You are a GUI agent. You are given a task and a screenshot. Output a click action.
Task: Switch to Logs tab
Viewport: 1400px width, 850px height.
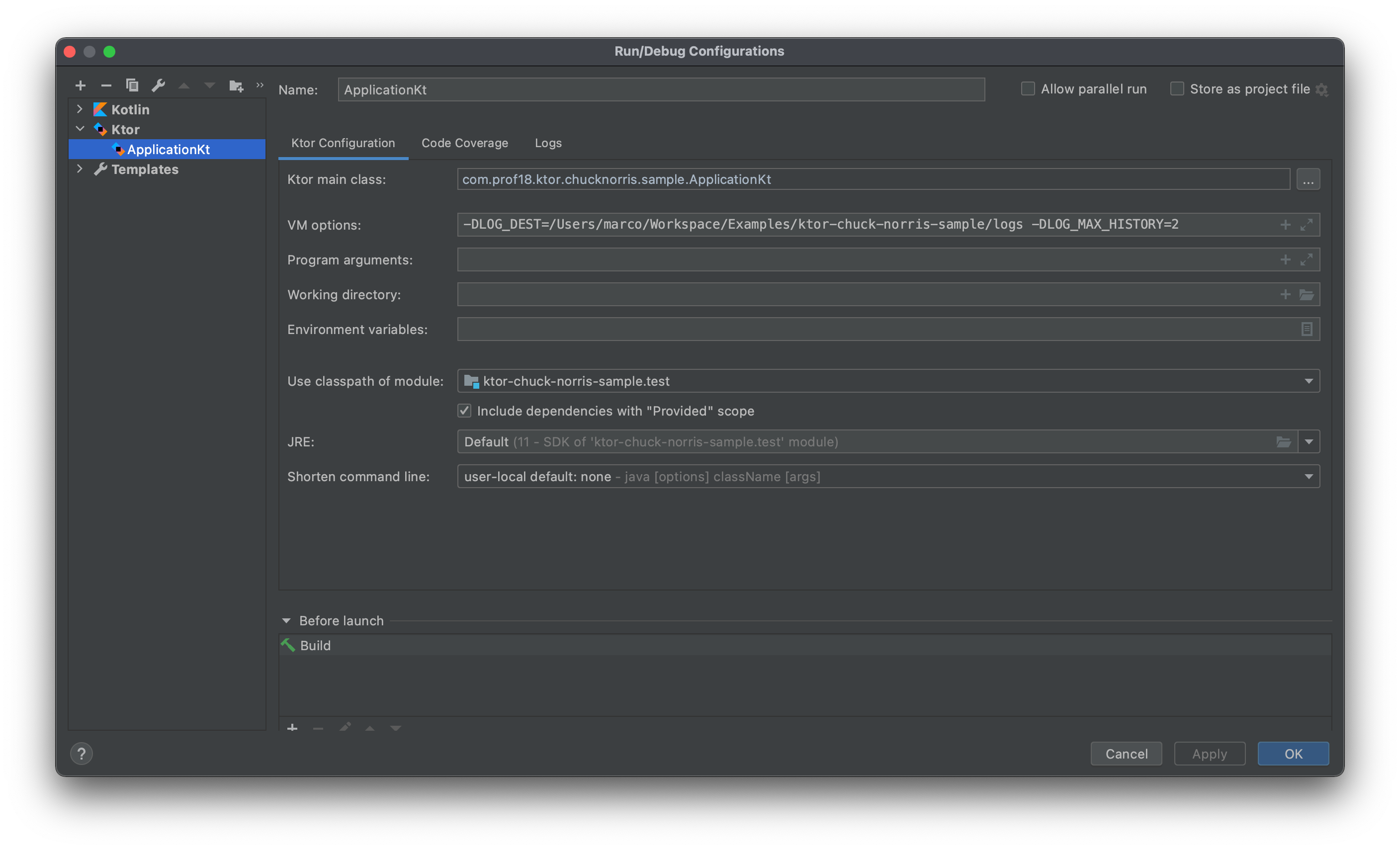548,143
